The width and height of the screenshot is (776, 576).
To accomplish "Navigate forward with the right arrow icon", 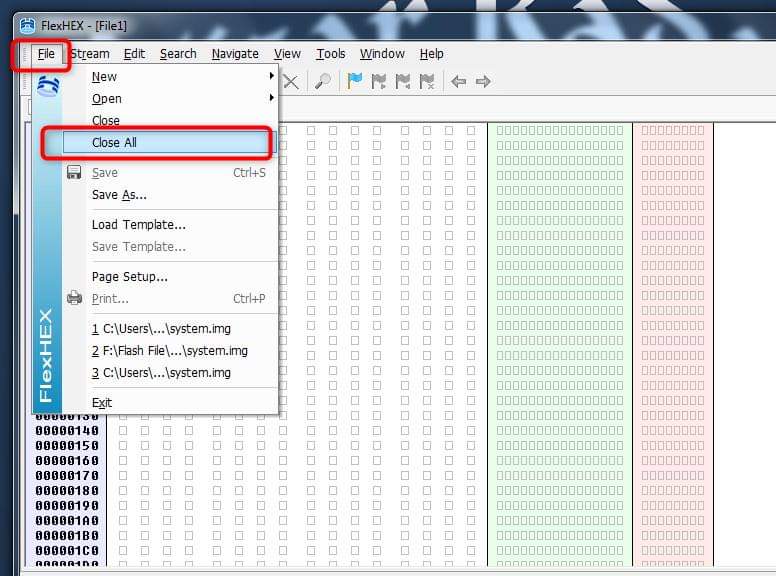I will pos(483,81).
